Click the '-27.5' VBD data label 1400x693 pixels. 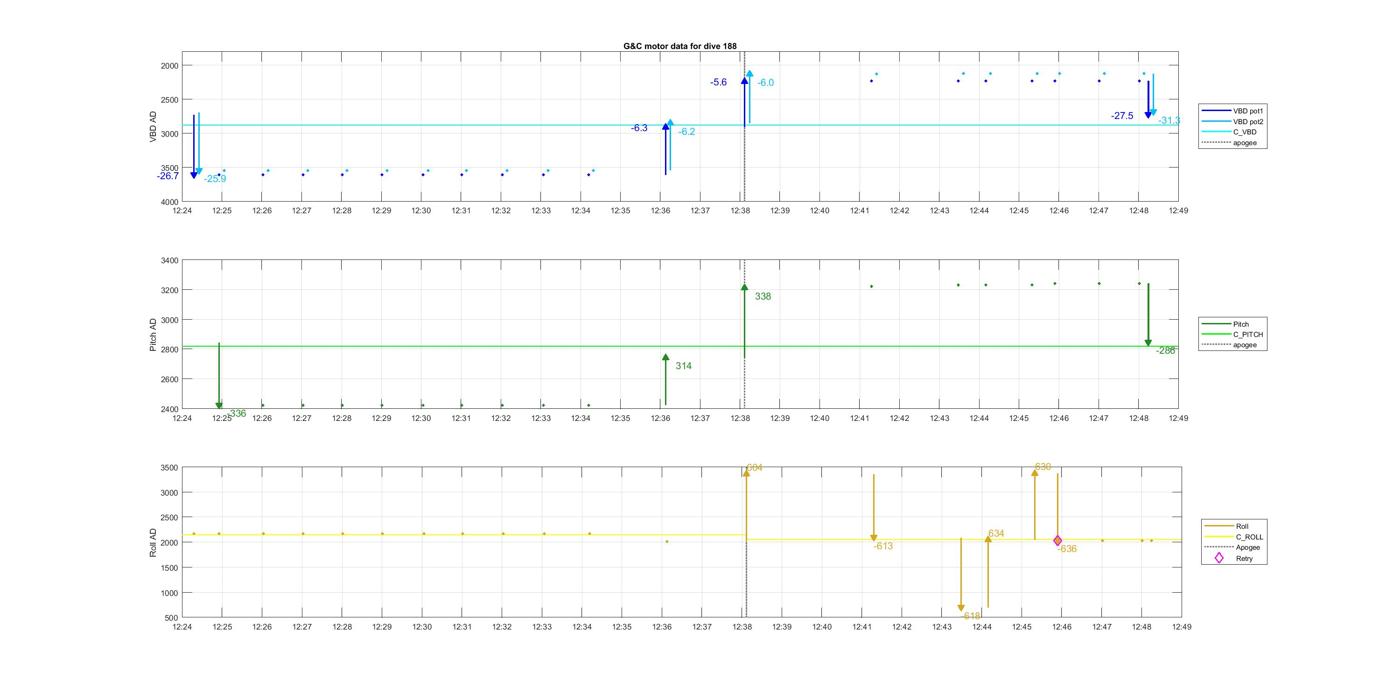point(1122,116)
